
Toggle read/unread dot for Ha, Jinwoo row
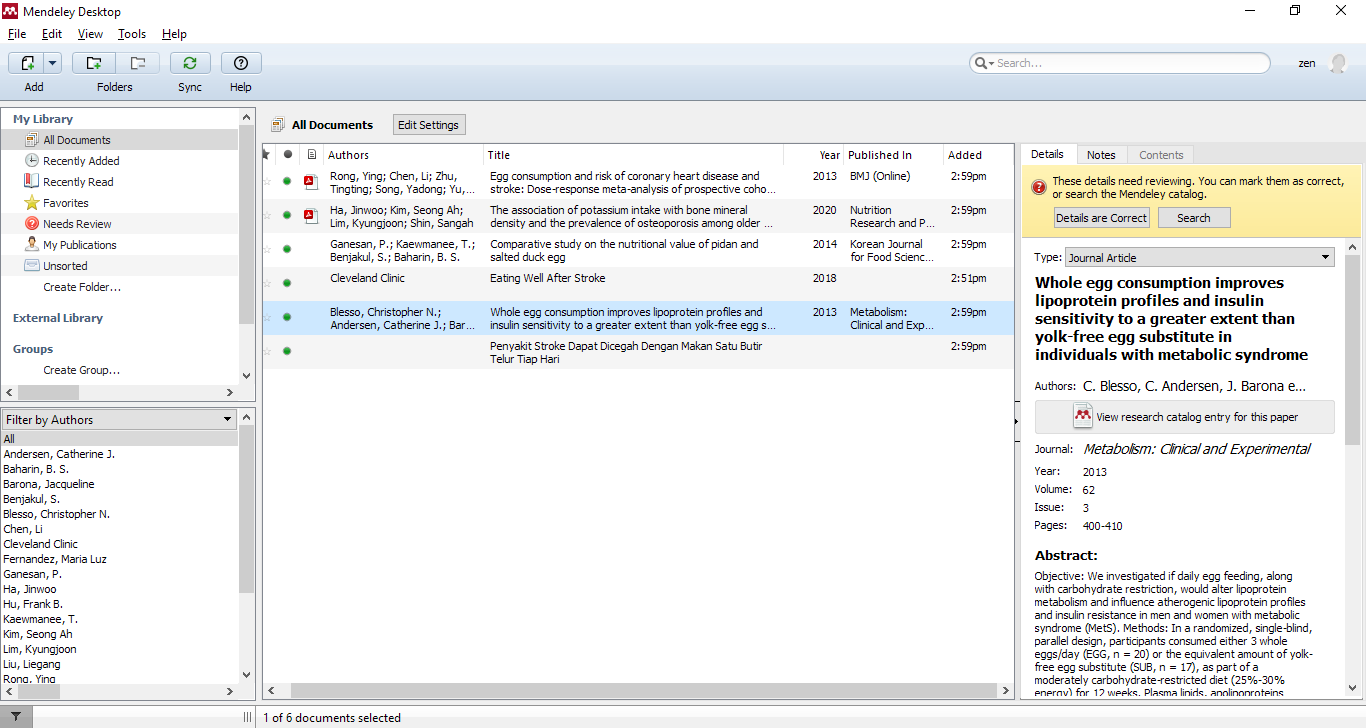coord(287,215)
